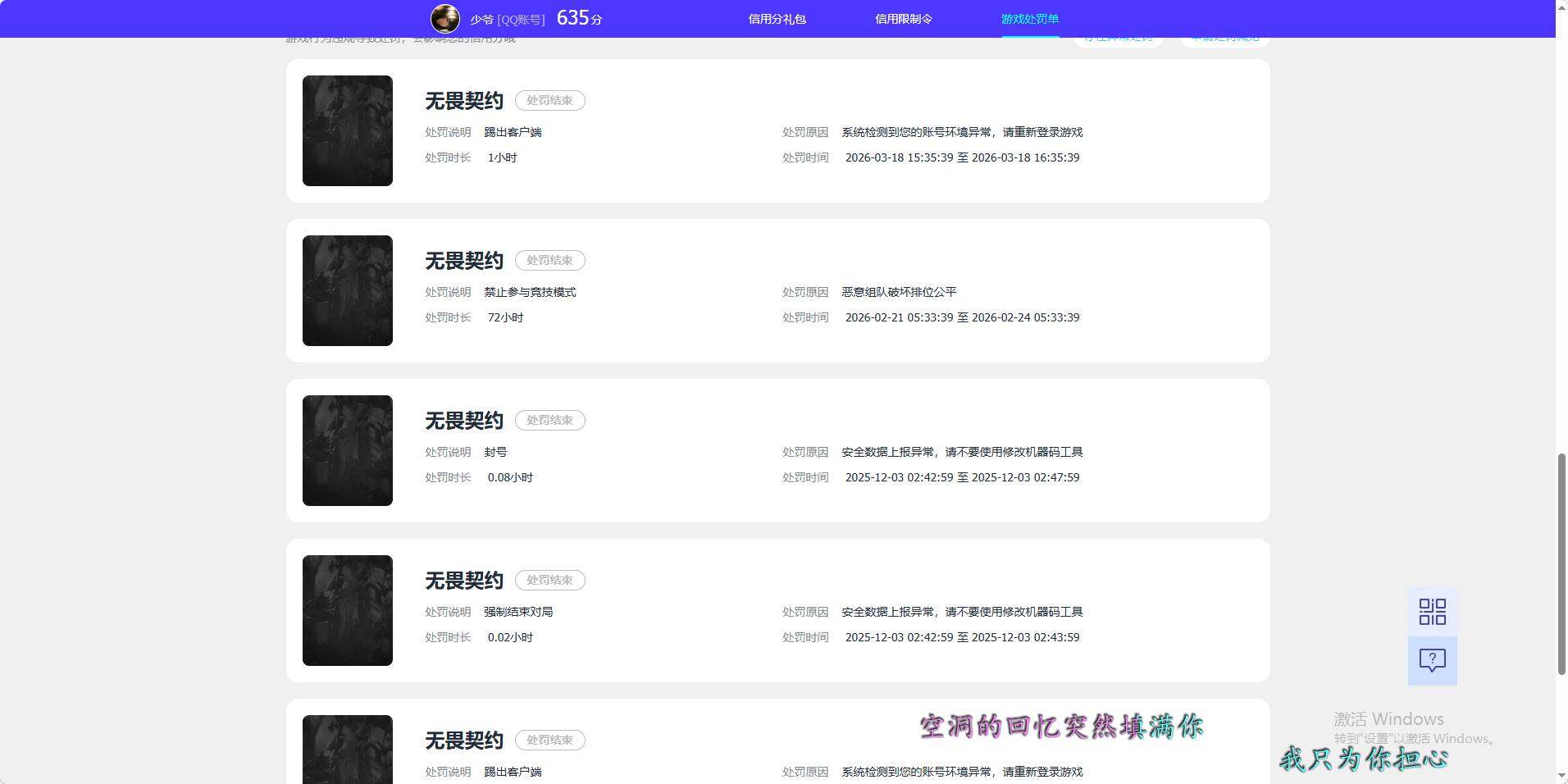The image size is (1568, 784).
Task: Click the 处罚结束 badge on the first card
Action: [x=549, y=100]
